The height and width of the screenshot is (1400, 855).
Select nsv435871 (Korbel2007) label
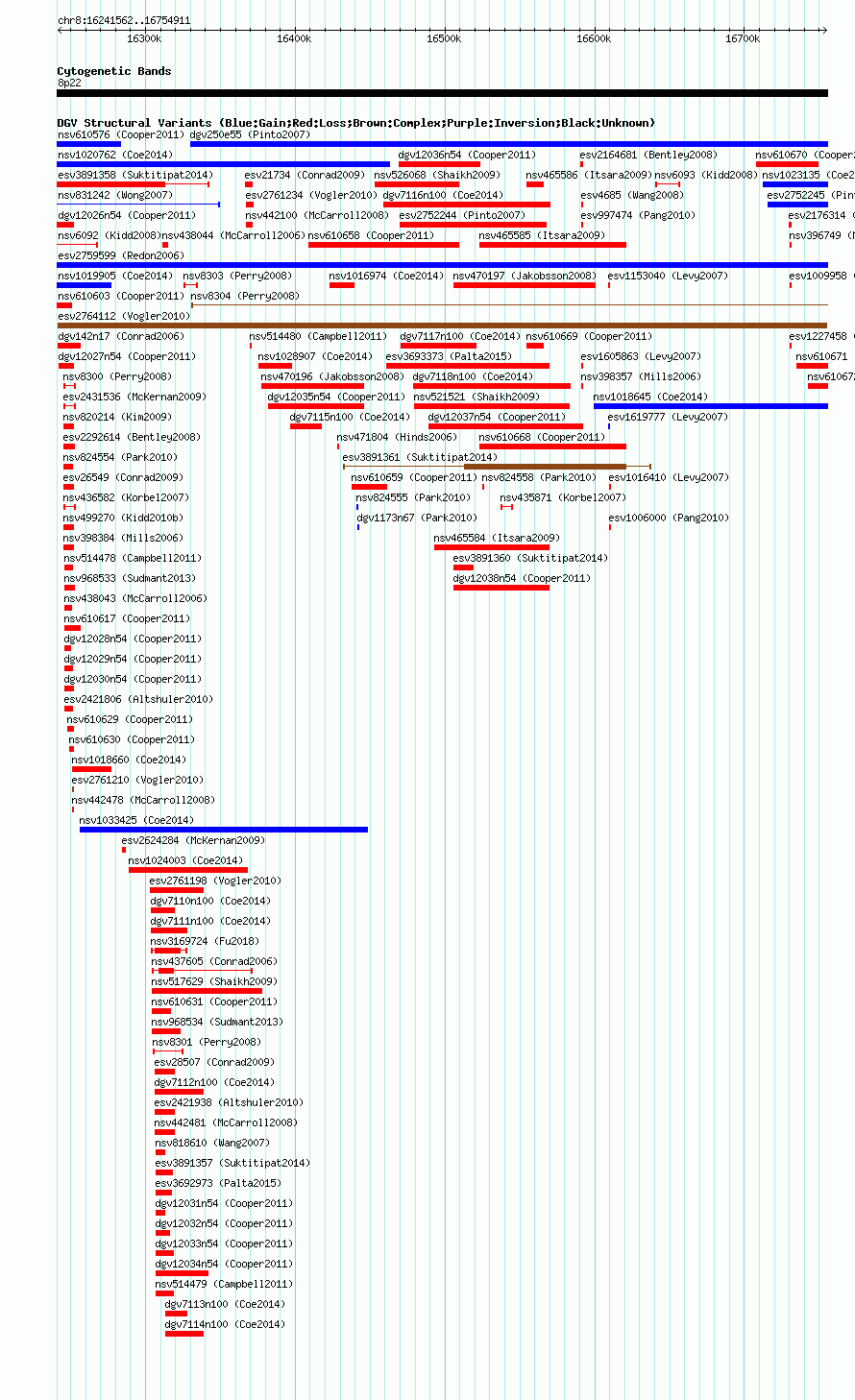click(563, 497)
